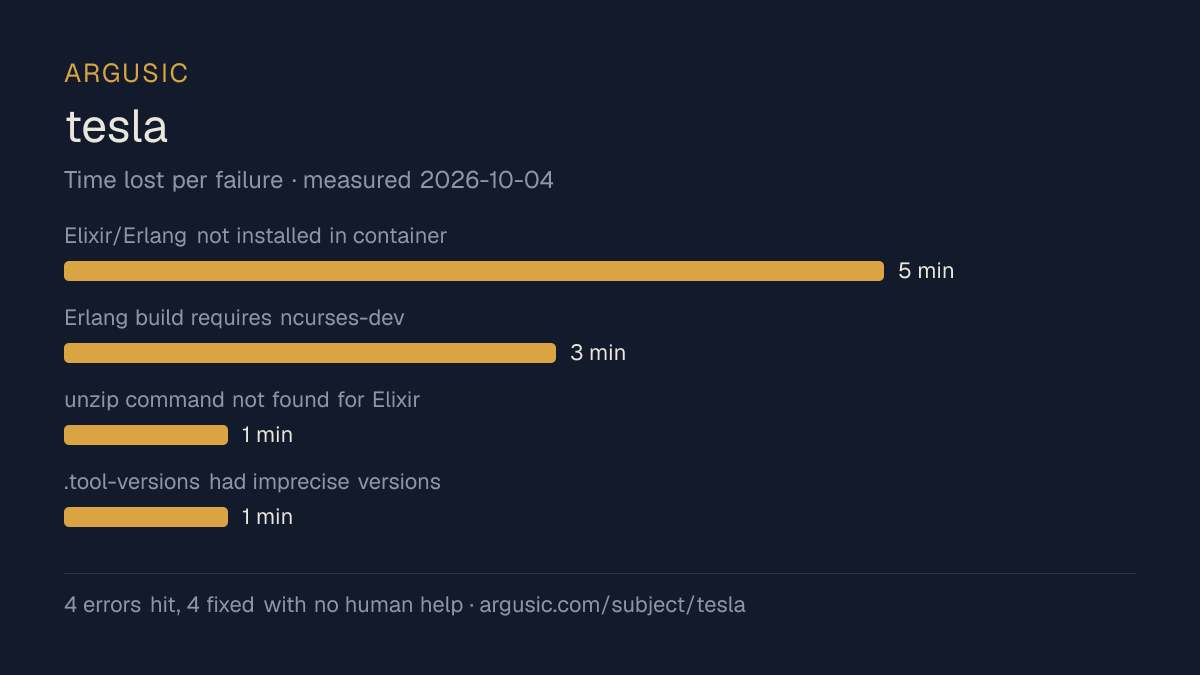Click the unzip command not found label
Viewport: 1200px width, 675px height.
(242, 400)
